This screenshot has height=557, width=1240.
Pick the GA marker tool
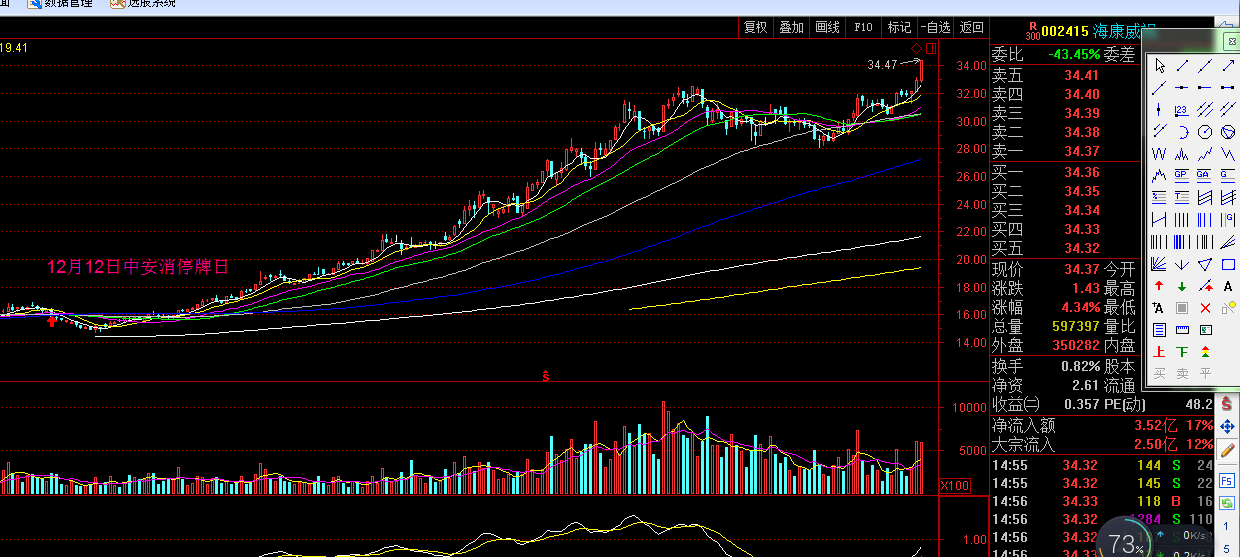(1205, 174)
